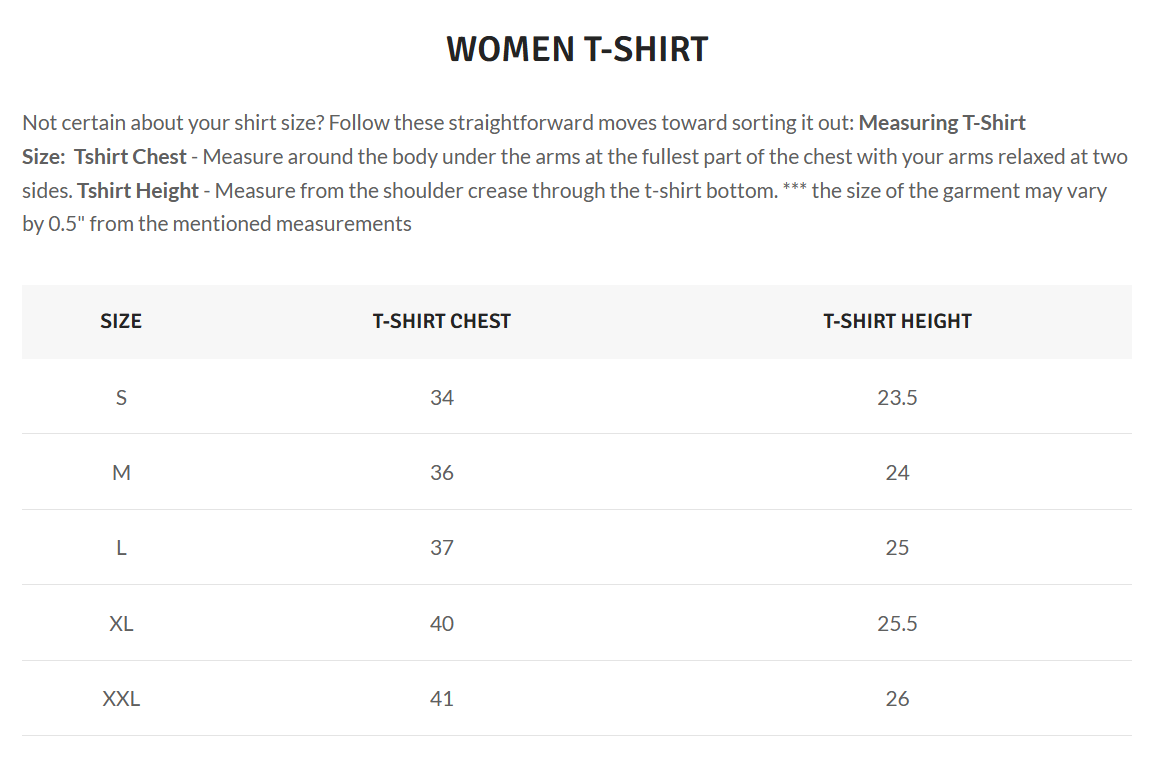Click the SIZE column header
This screenshot has width=1175, height=760.
click(121, 321)
